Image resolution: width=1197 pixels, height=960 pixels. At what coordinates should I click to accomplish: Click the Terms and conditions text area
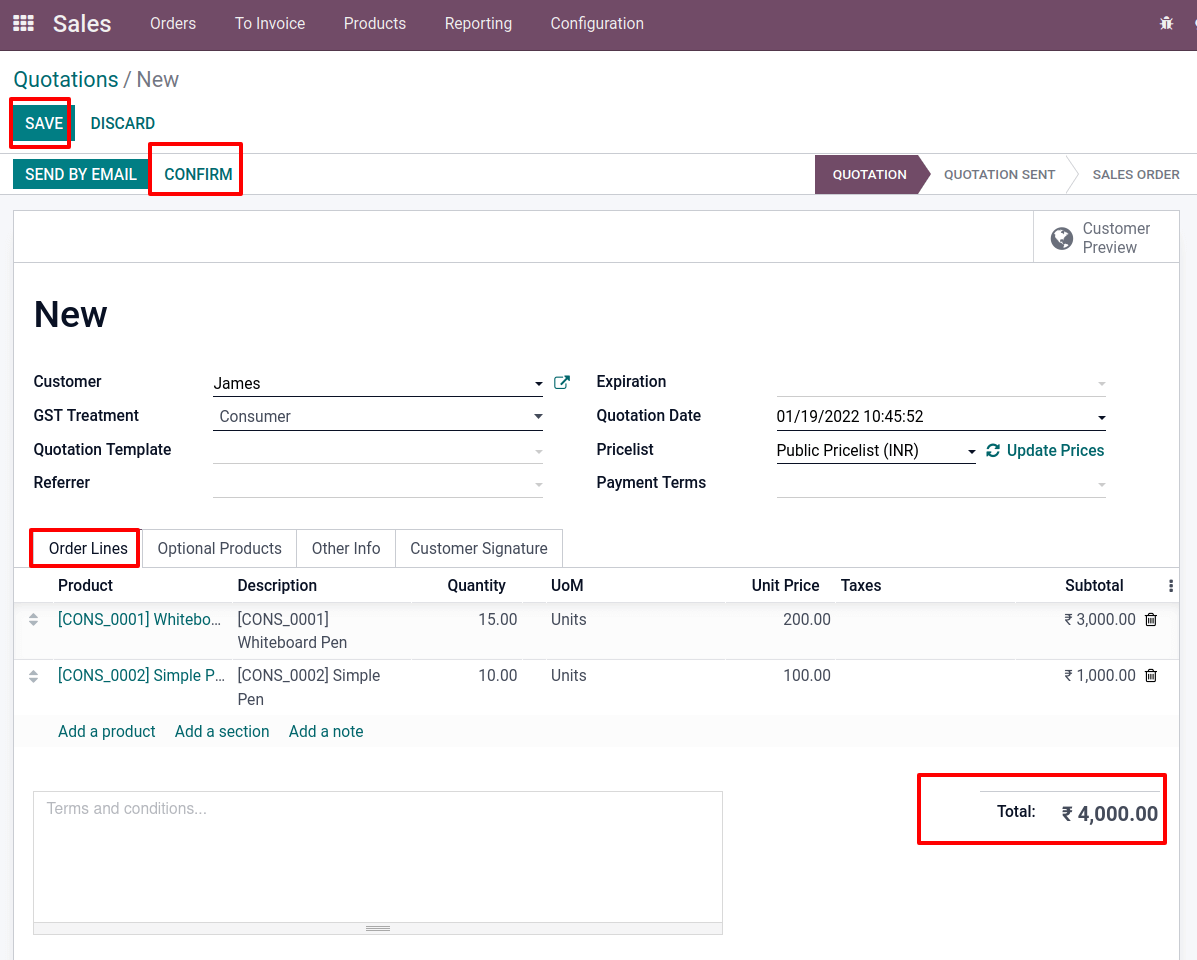coord(378,857)
